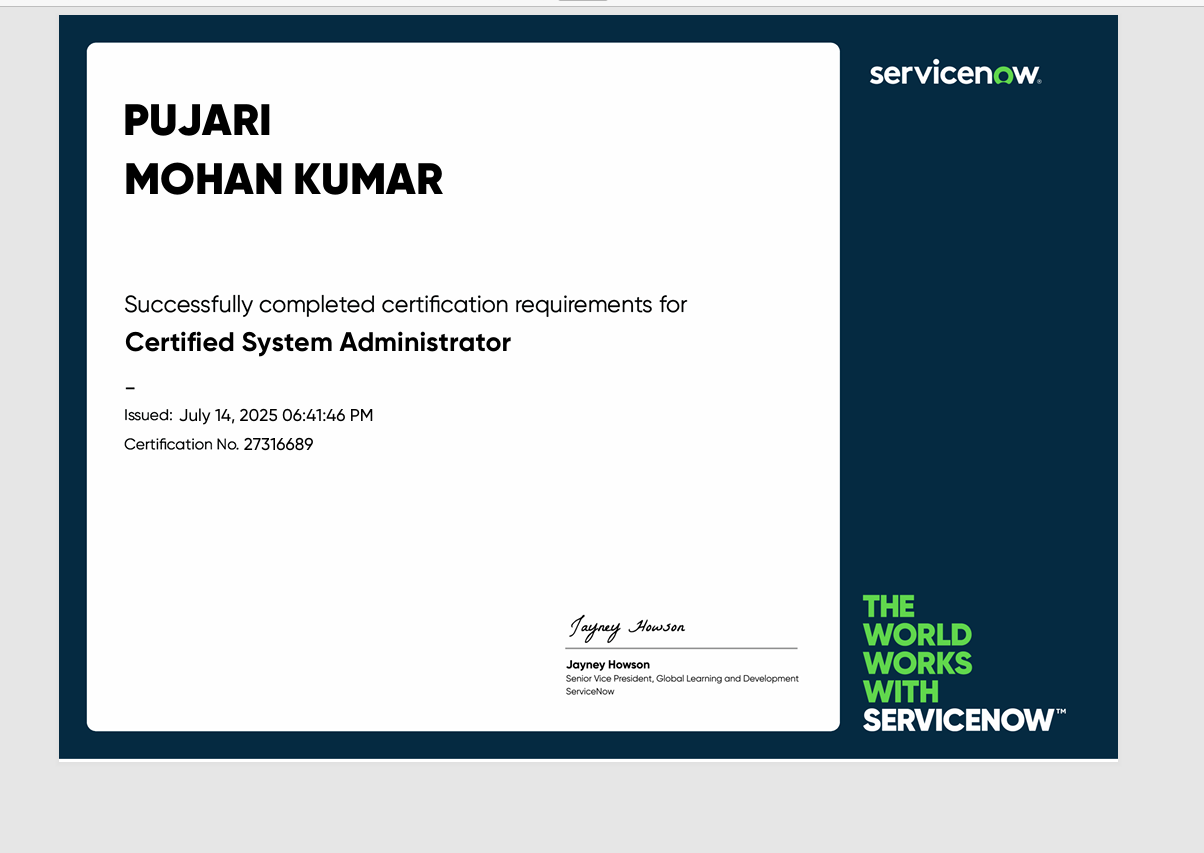This screenshot has width=1204, height=853.
Task: Click the short dash below certification title
Action: pyautogui.click(x=130, y=388)
